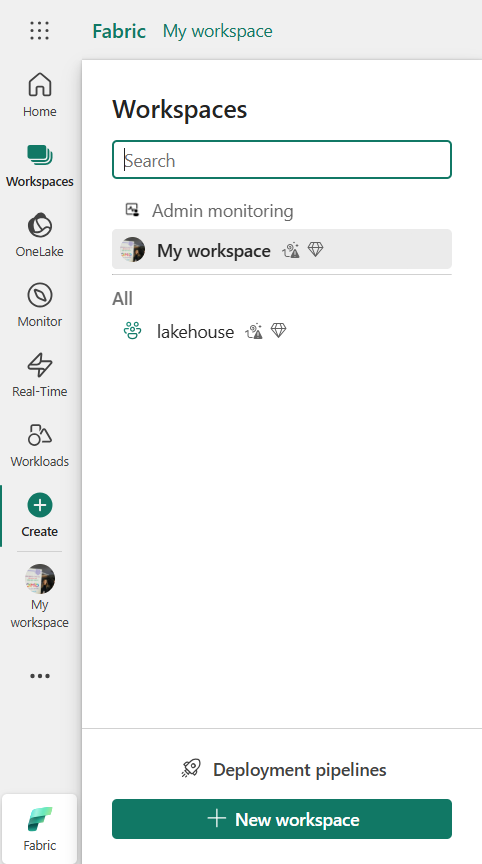This screenshot has width=482, height=864.
Task: Click the lakehouse workspace people icon
Action: coord(132,331)
